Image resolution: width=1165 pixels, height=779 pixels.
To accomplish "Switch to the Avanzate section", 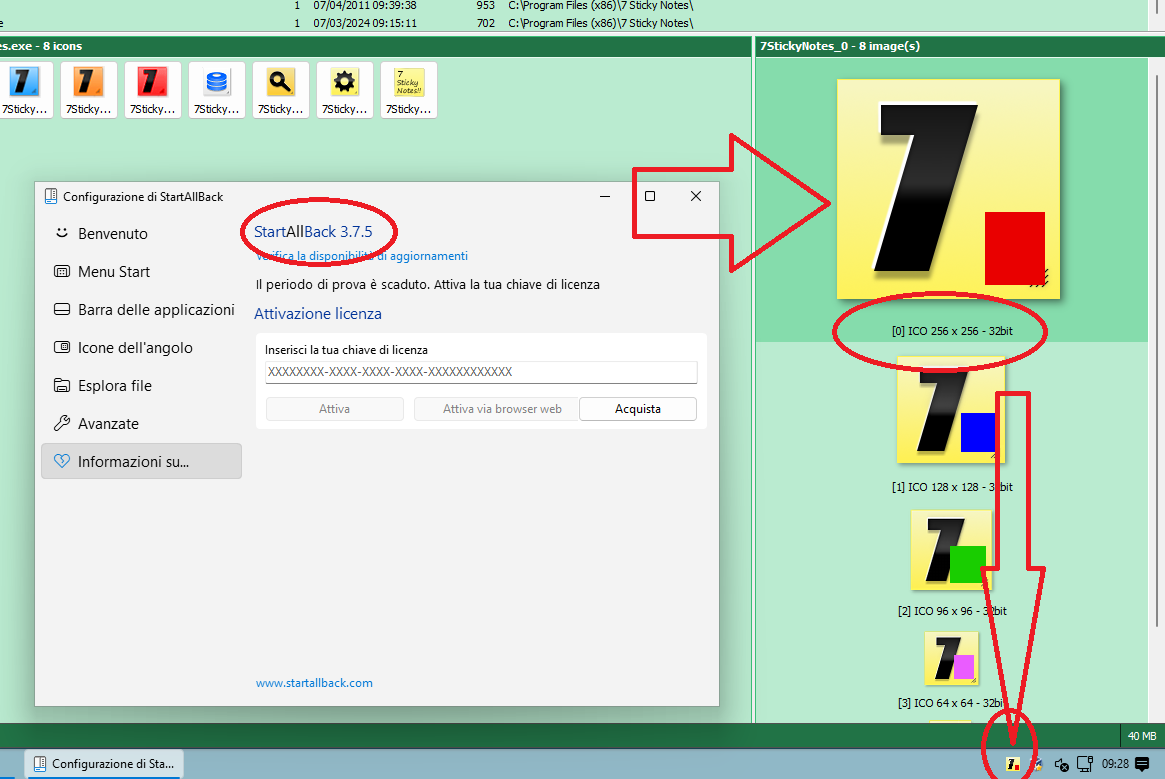I will [141, 423].
